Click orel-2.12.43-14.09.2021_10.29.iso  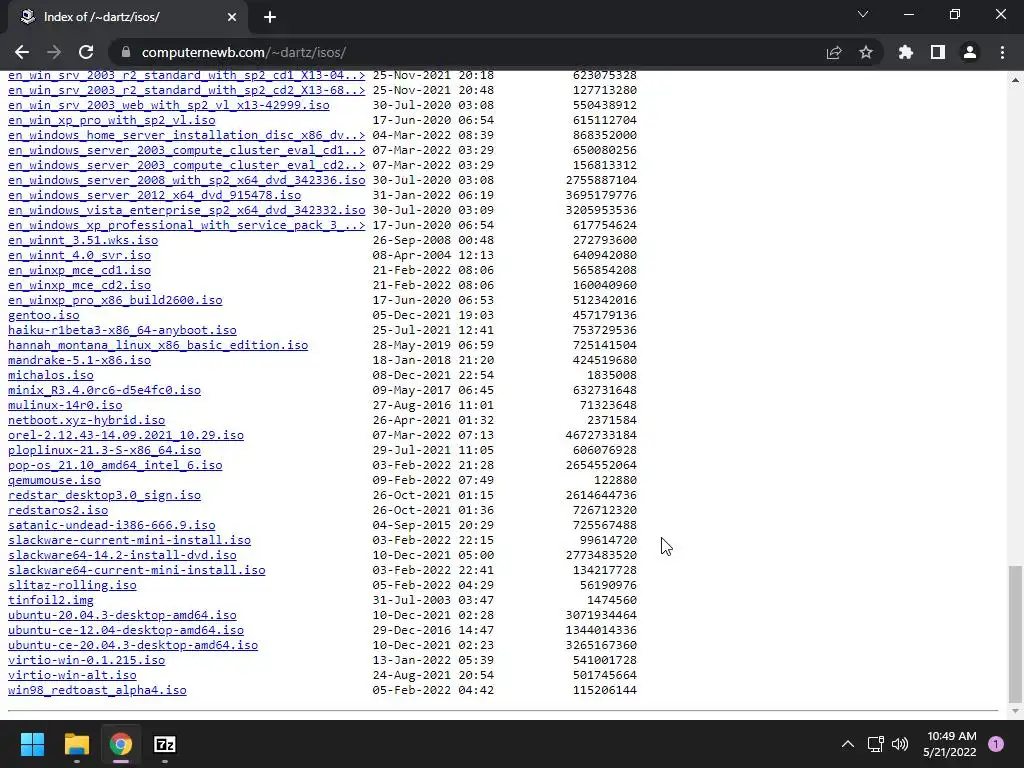tap(126, 436)
